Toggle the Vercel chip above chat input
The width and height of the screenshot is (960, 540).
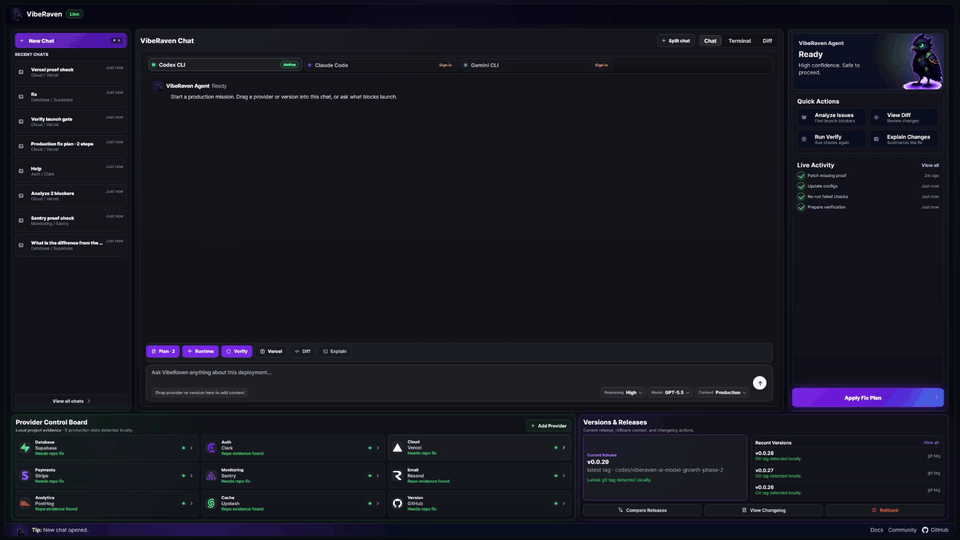pos(271,351)
